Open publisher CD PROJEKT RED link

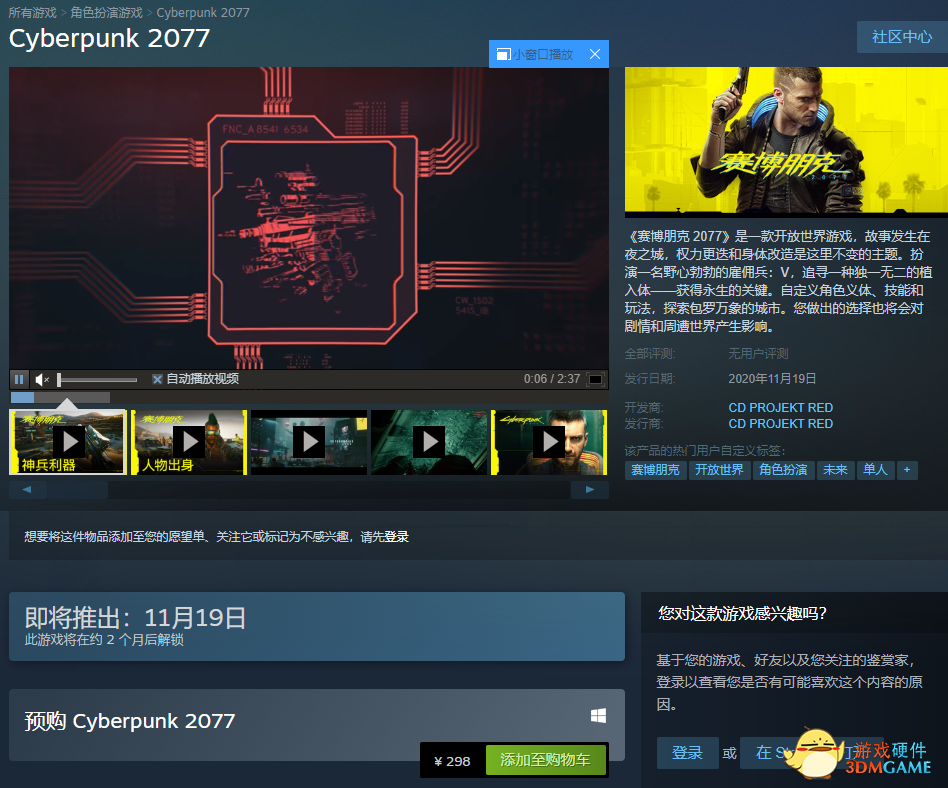tap(781, 424)
